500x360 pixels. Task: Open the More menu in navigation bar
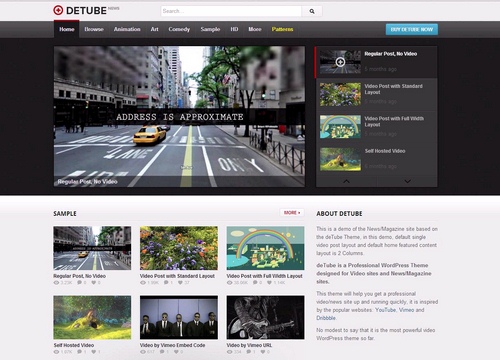tap(255, 29)
